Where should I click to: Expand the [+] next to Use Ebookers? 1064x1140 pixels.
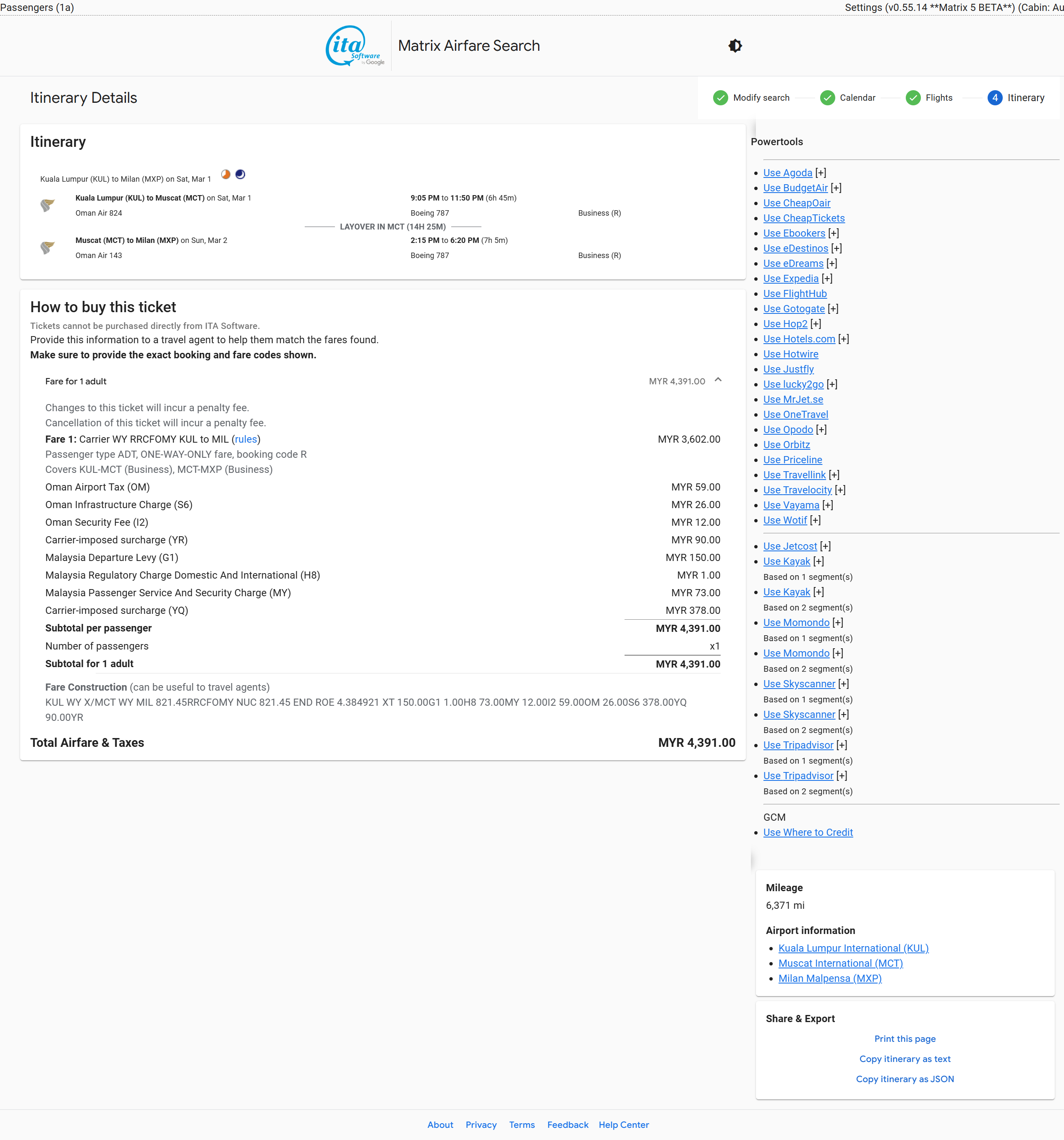pyautogui.click(x=834, y=233)
